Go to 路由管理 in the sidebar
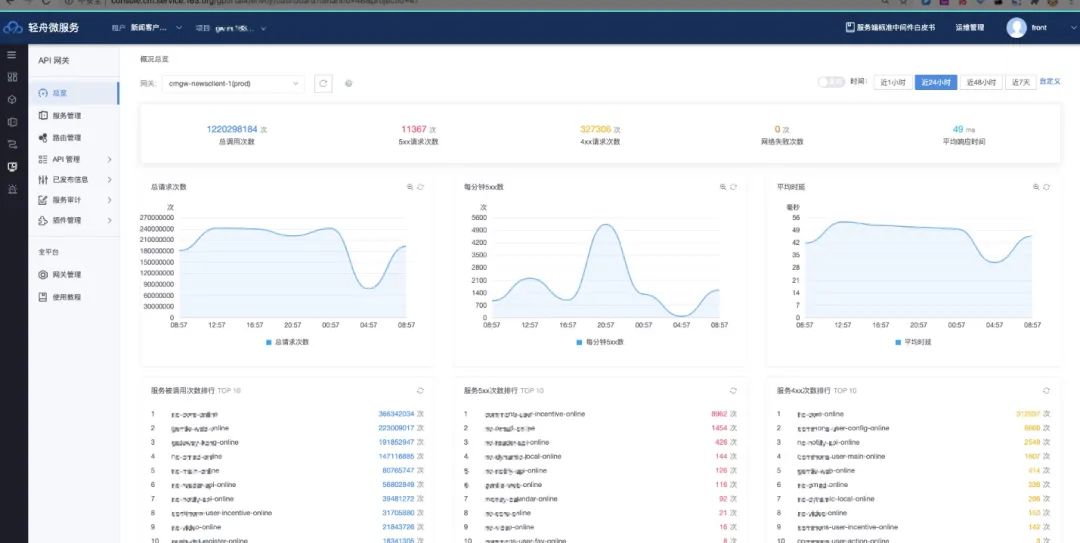Viewport: 1080px width, 543px height. (x=66, y=138)
